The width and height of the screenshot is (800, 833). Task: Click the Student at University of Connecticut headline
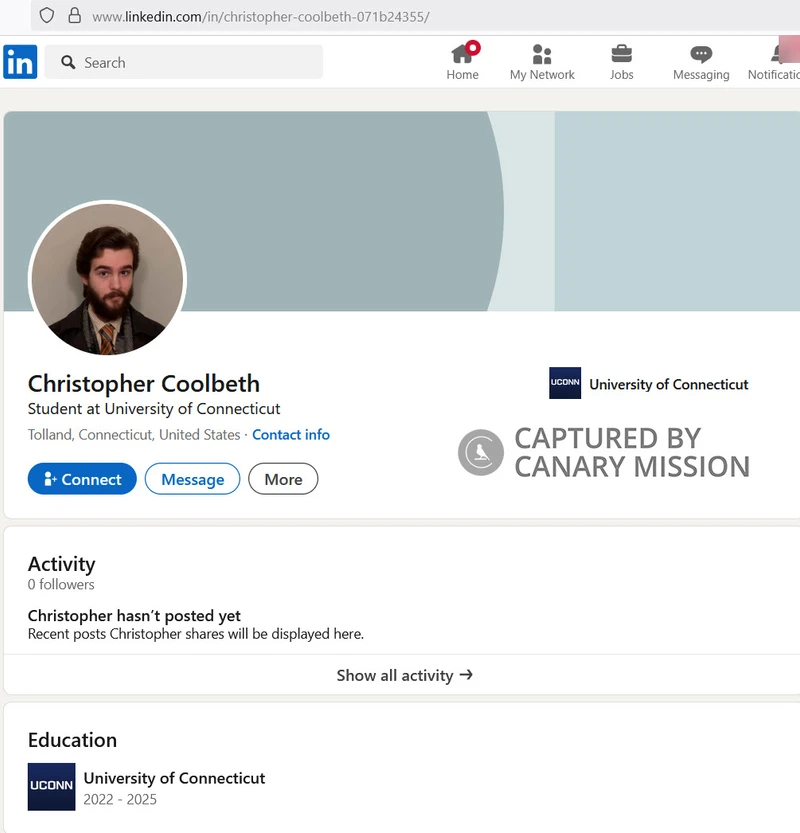(154, 409)
